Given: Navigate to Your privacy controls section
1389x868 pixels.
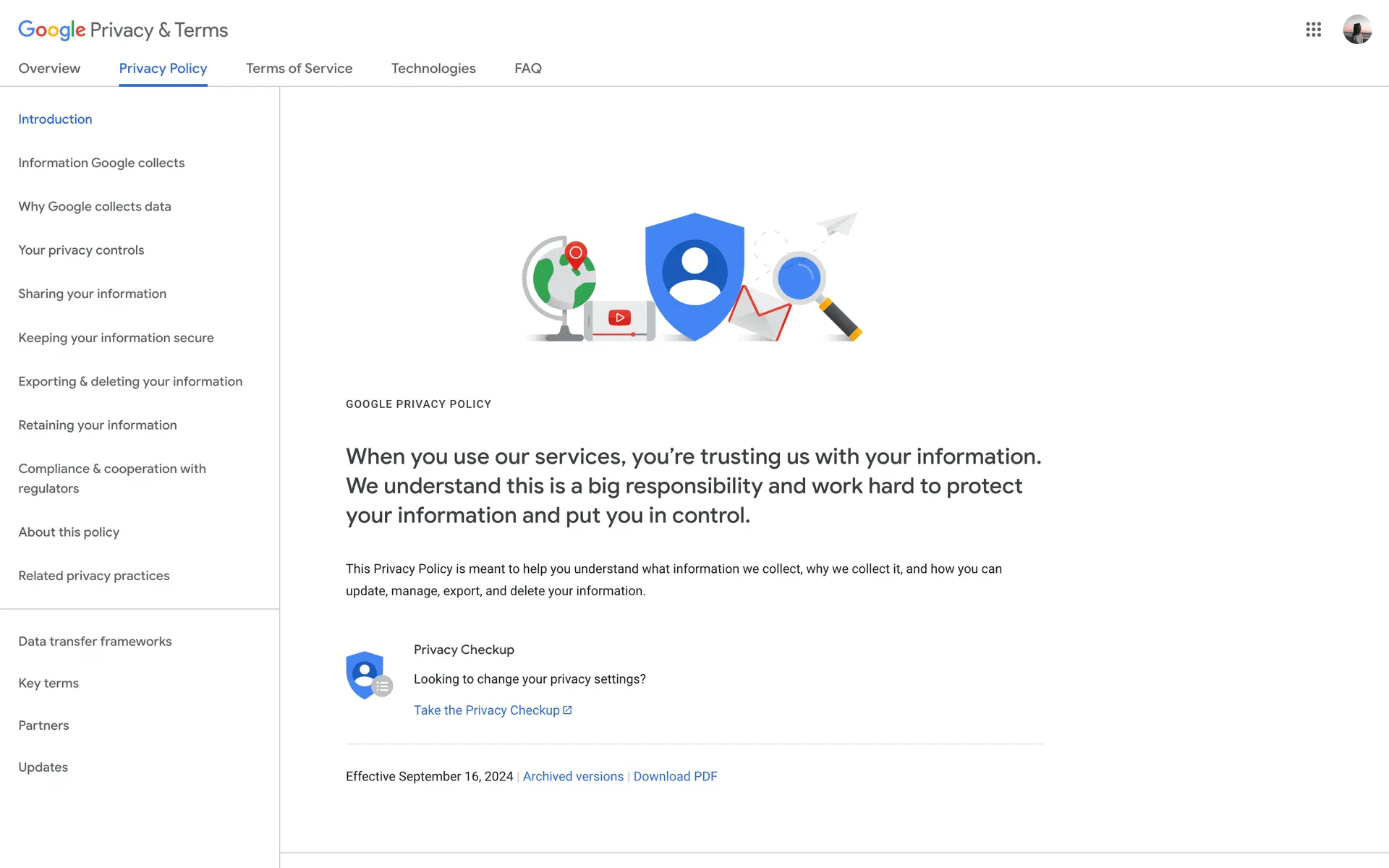Looking at the screenshot, I should point(81,250).
